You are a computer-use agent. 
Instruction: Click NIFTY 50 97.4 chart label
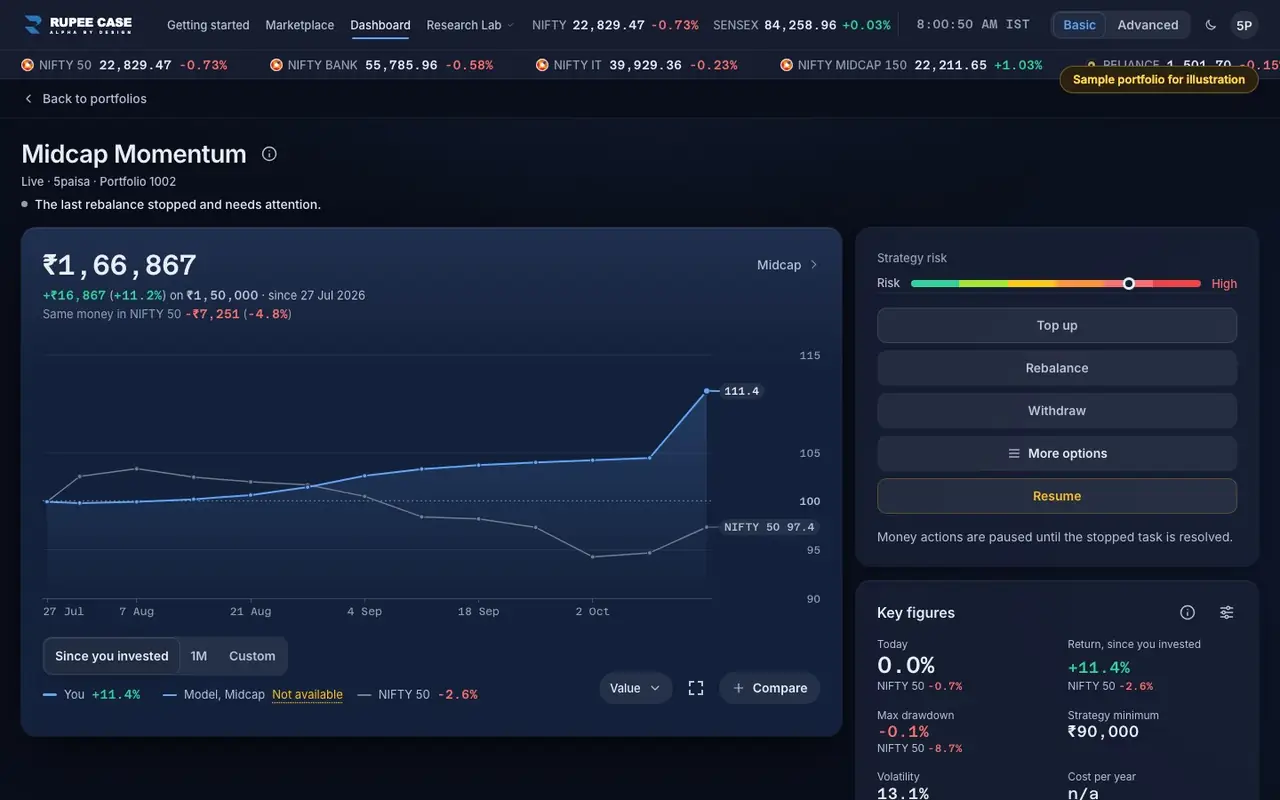point(769,527)
